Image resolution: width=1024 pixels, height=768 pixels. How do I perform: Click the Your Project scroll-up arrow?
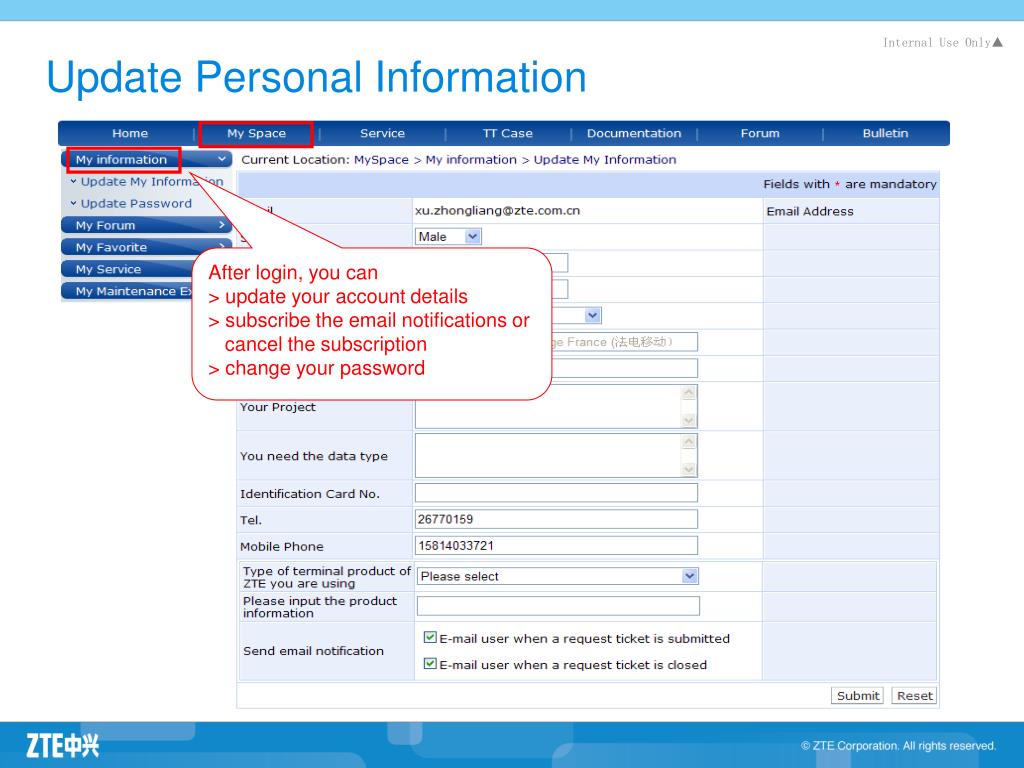click(x=688, y=393)
